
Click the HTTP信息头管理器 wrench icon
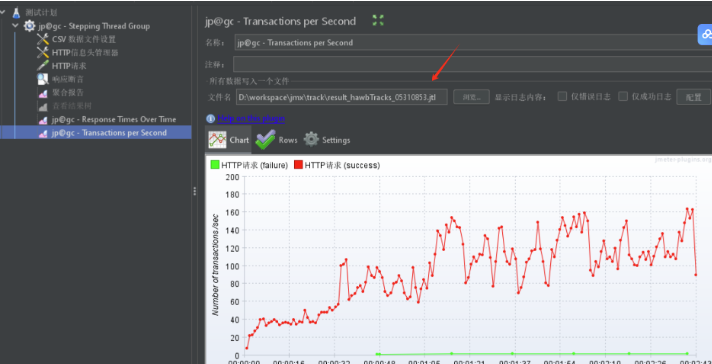click(x=43, y=52)
